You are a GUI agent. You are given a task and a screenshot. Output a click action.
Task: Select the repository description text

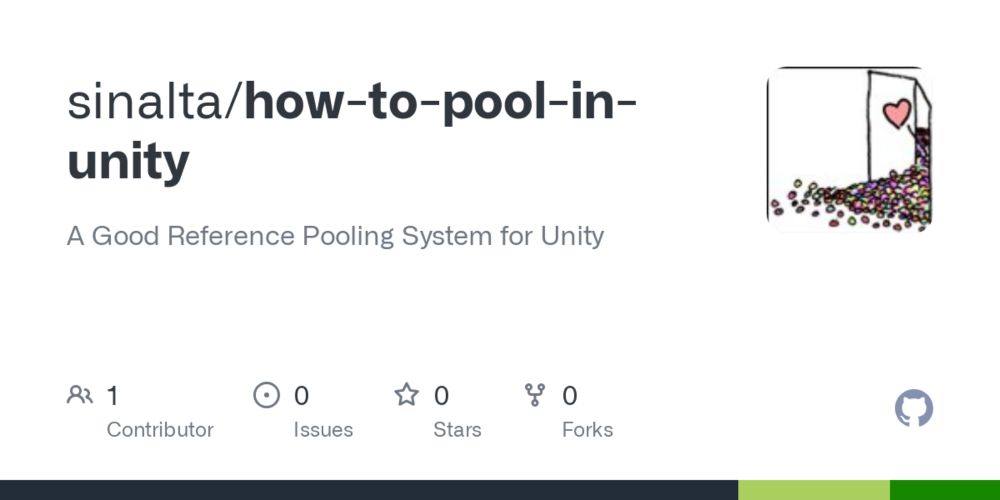pos(335,236)
